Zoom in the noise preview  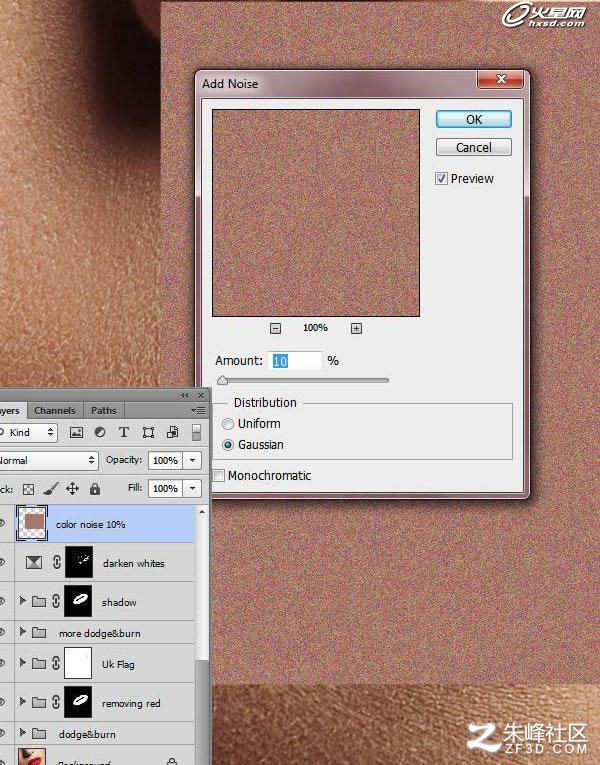[x=356, y=328]
